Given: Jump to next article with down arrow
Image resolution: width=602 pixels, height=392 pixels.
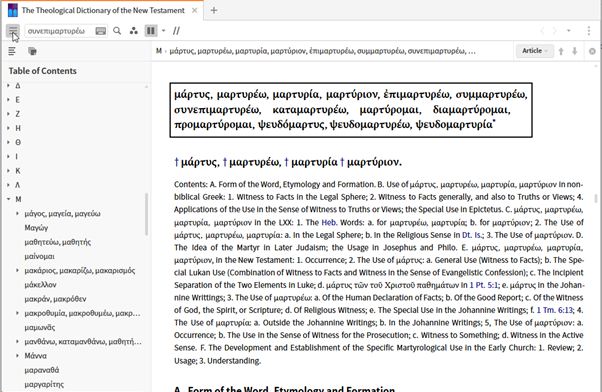Looking at the screenshot, I should tap(575, 51).
